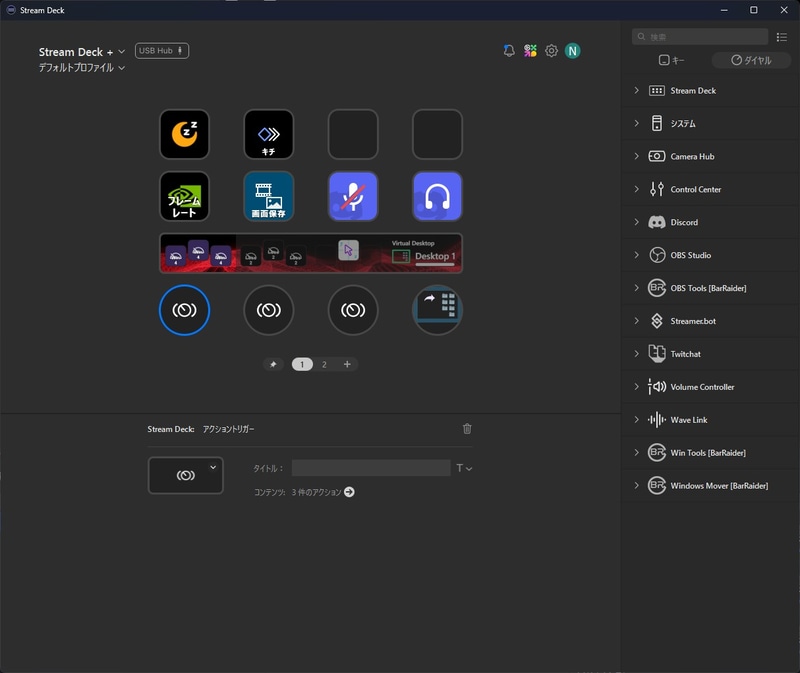Open the デフォルトプロファイル profile dropdown
Image resolution: width=800 pixels, height=673 pixels.
pos(76,68)
